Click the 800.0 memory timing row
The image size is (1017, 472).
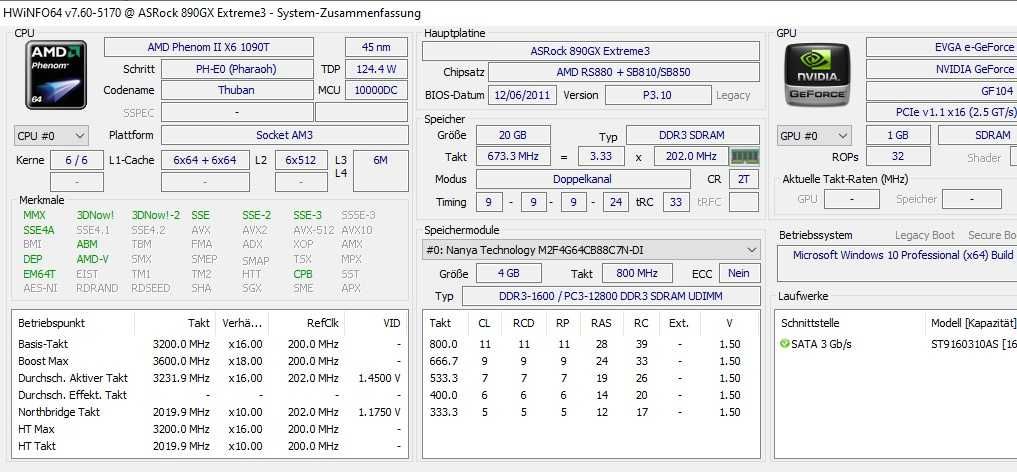(591, 344)
